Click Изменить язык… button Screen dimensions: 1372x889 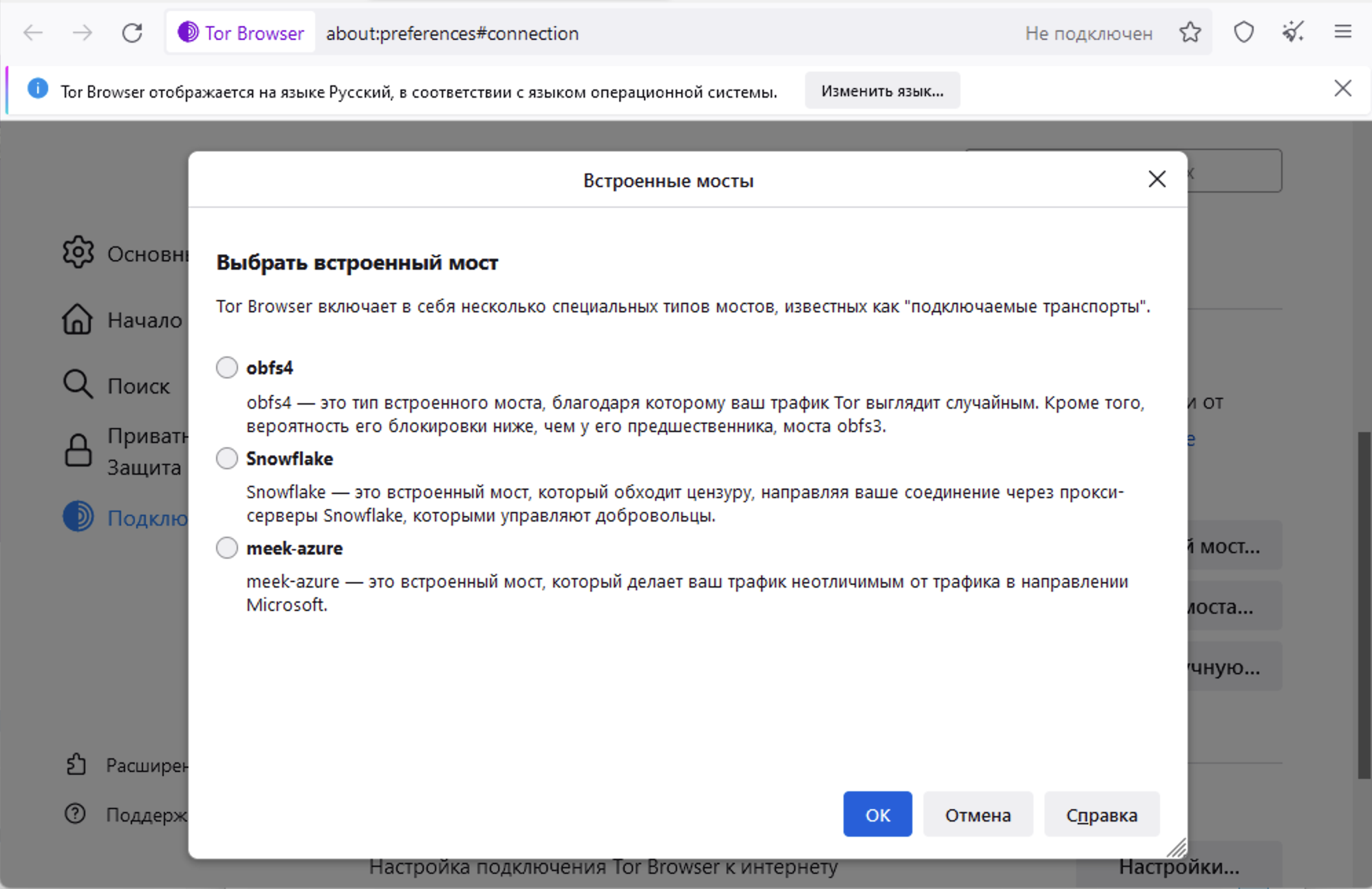point(881,91)
